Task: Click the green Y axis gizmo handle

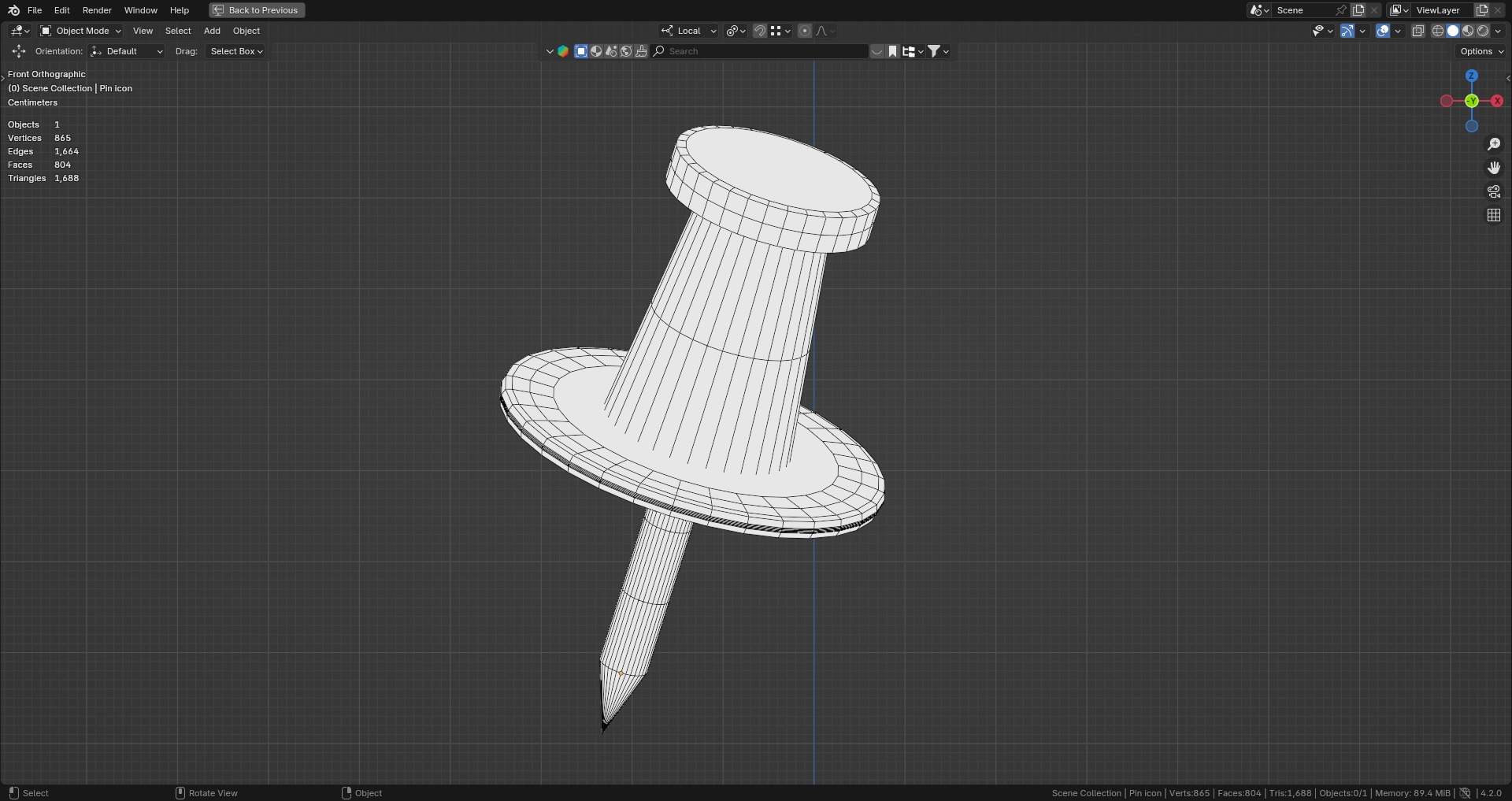Action: coord(1472,101)
